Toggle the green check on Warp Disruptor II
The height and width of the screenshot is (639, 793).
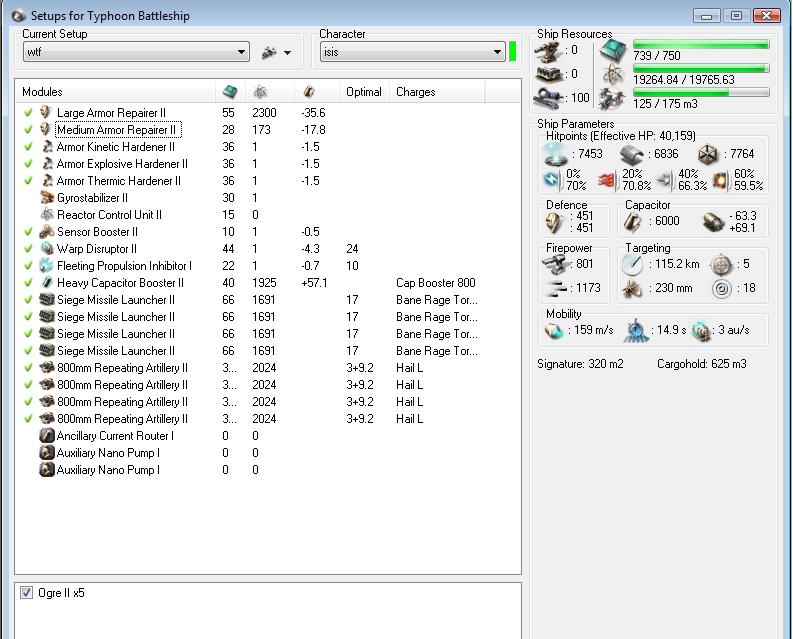tap(28, 248)
